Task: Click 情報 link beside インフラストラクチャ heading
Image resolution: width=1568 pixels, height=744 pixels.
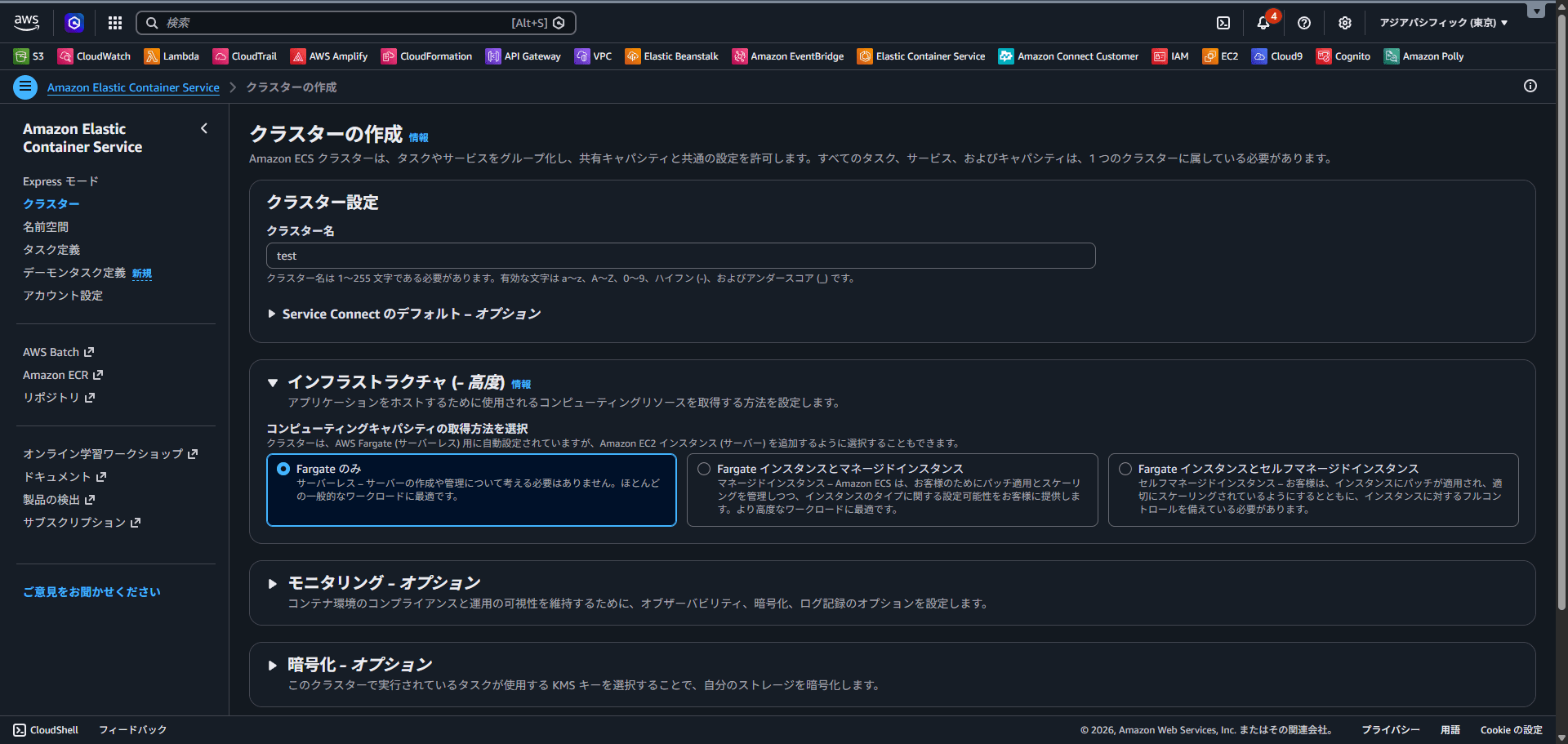Action: tap(521, 385)
